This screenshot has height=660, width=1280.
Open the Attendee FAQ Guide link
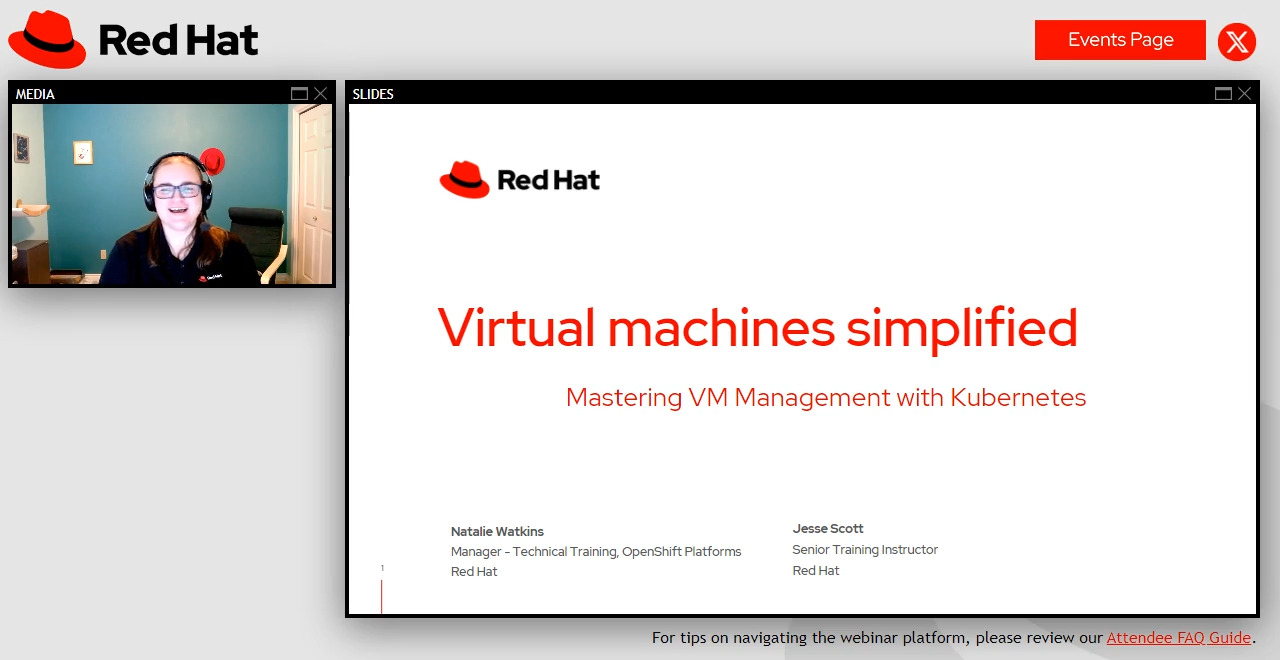tap(1178, 638)
